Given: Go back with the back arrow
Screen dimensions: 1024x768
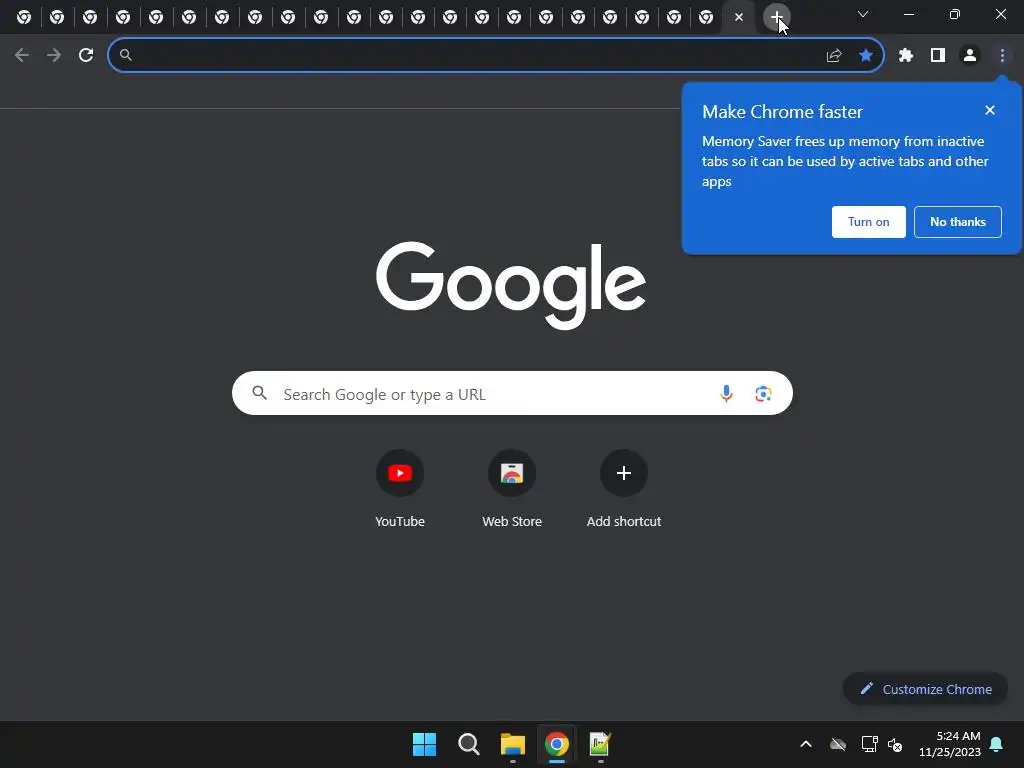Looking at the screenshot, I should (22, 55).
